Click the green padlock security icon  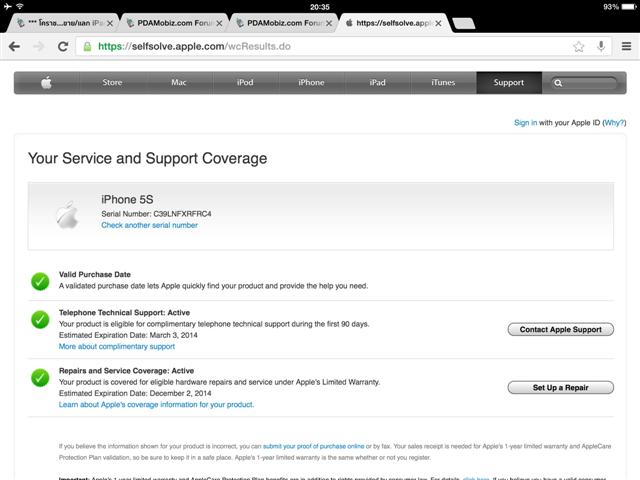tap(87, 47)
